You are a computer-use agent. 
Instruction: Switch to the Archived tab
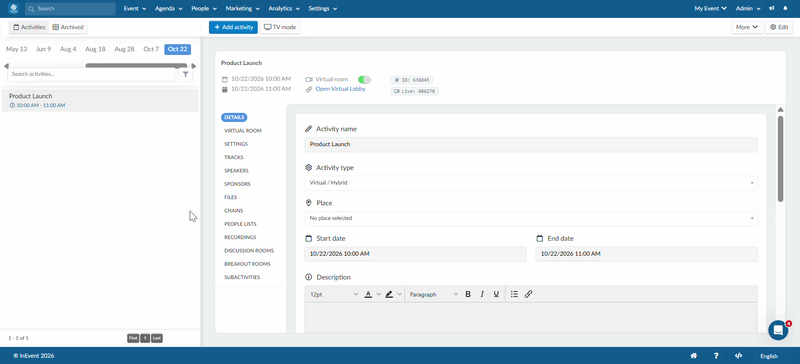(68, 27)
